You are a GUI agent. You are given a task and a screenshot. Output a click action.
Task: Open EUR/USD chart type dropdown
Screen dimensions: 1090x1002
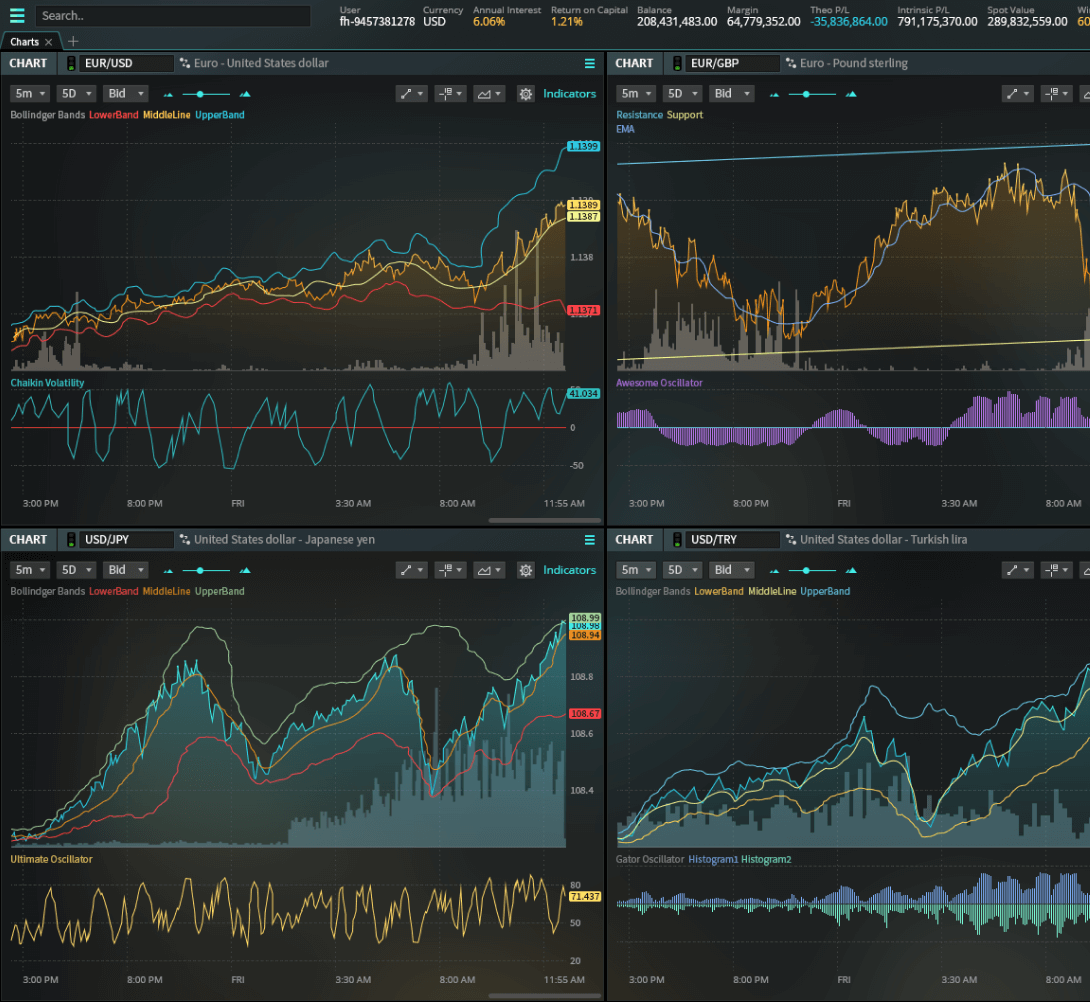[489, 93]
